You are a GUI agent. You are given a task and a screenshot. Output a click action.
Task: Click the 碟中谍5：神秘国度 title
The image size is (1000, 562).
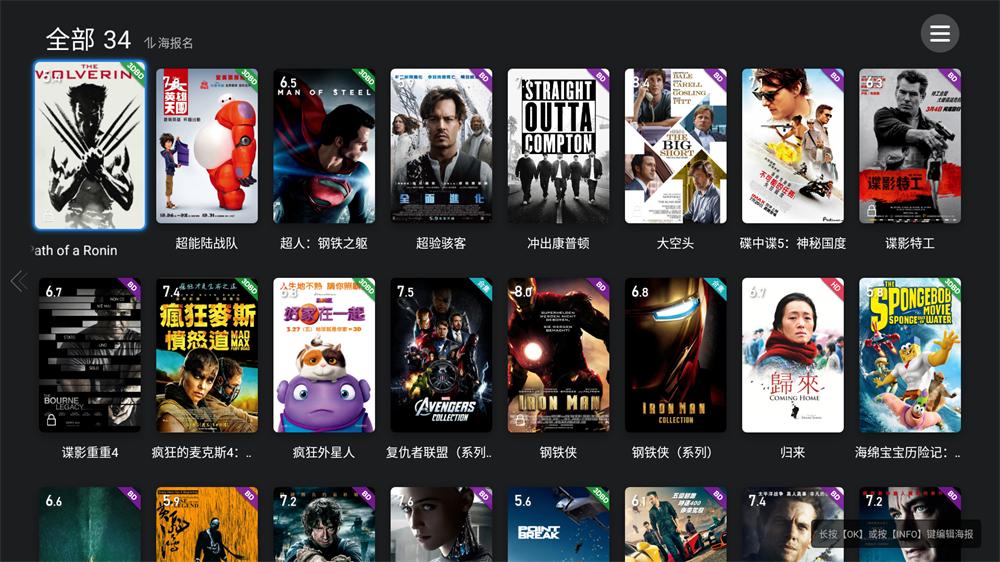(793, 243)
